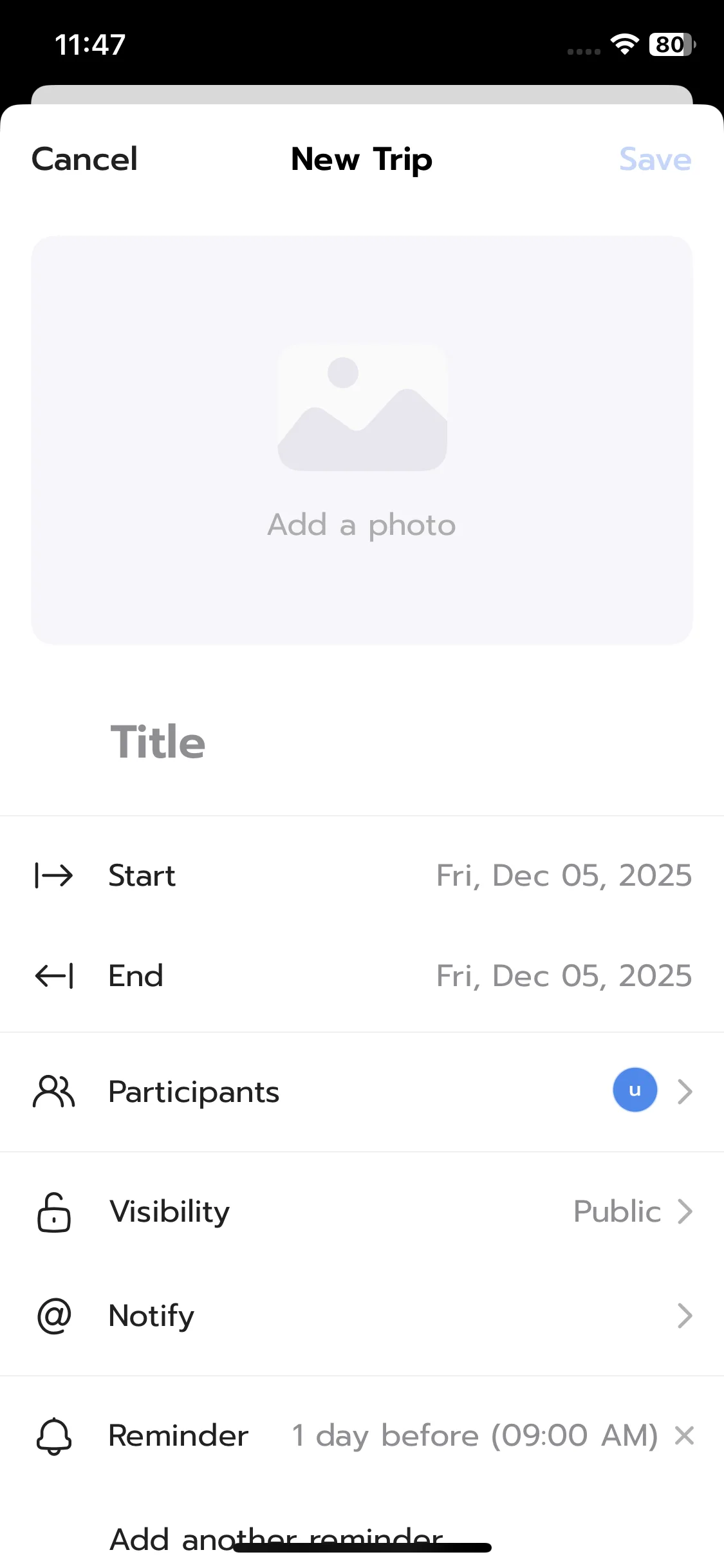Cancel the new trip
This screenshot has height=1568, width=724.
click(84, 159)
